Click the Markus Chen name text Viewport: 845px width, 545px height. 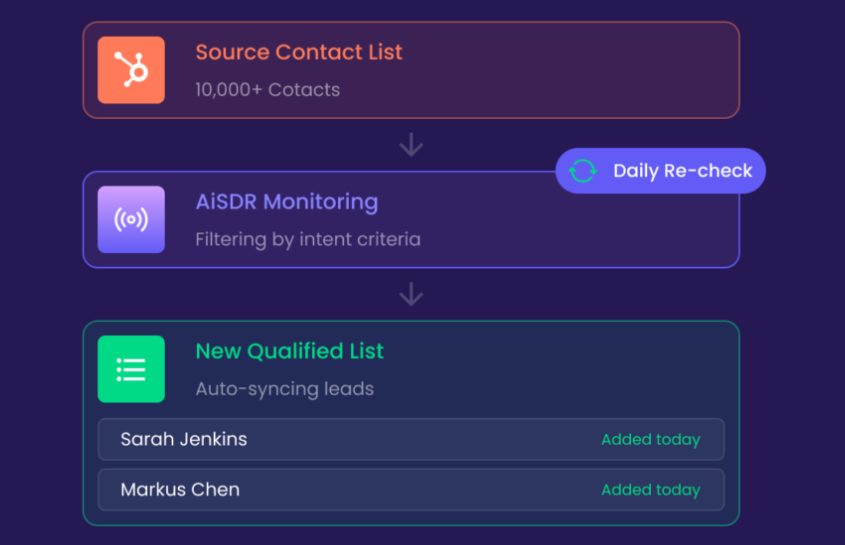180,489
